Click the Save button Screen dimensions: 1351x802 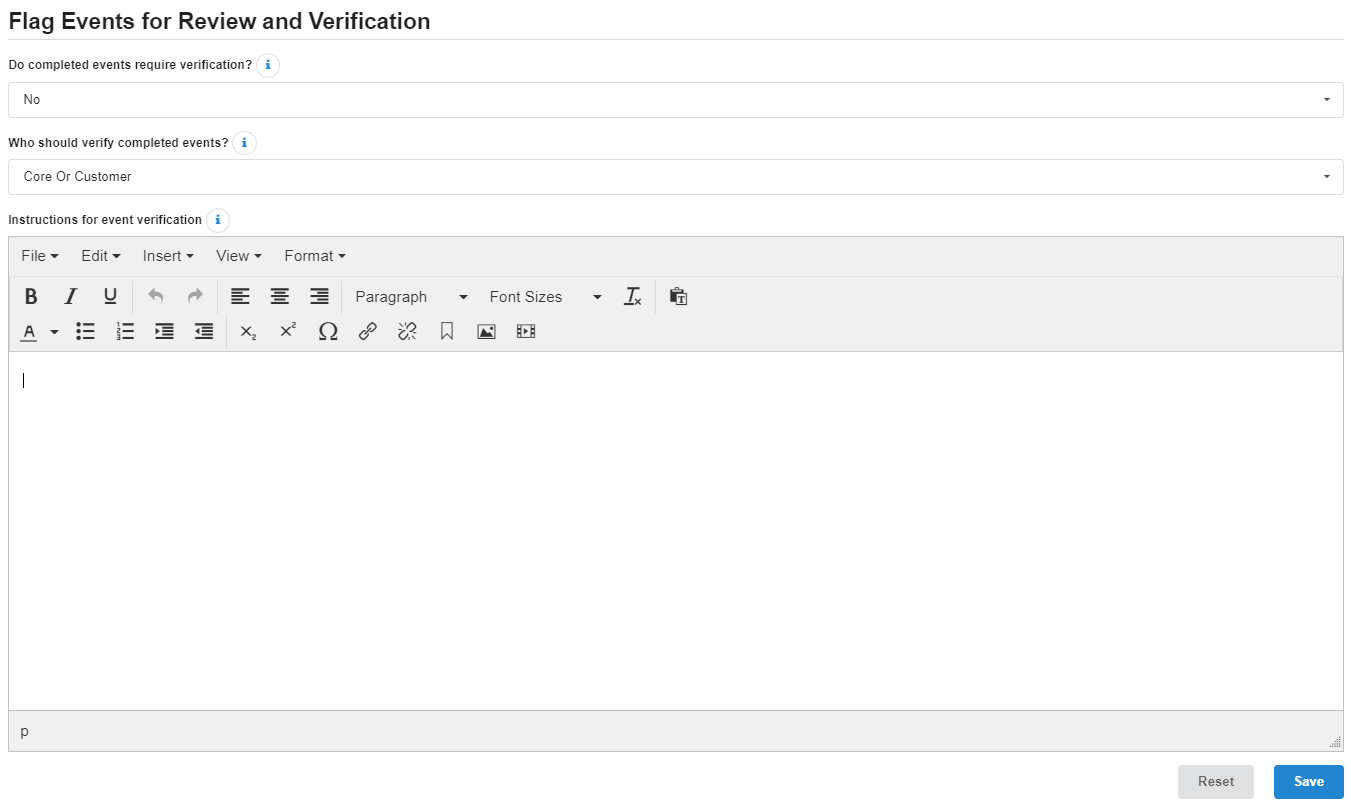point(1308,782)
